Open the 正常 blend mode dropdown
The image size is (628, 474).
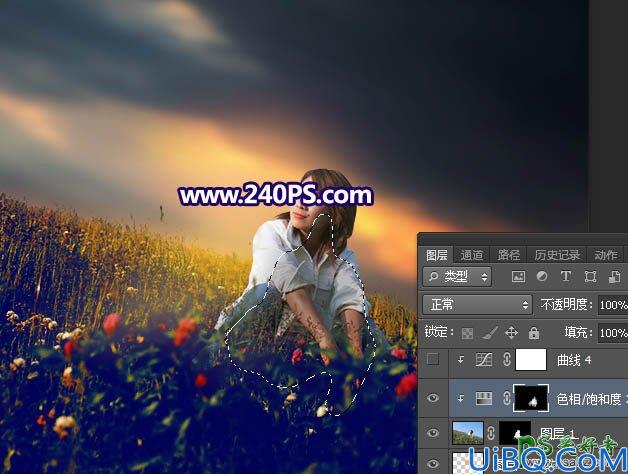[477, 305]
